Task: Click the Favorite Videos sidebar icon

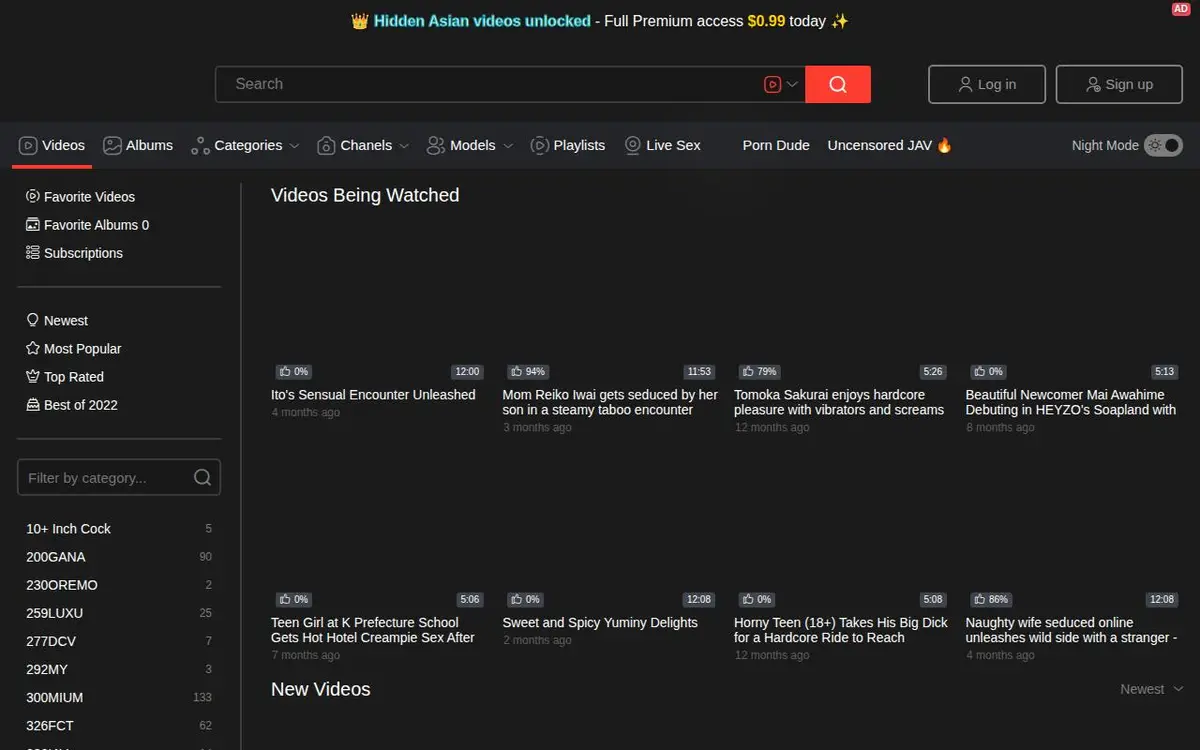Action: 33,197
